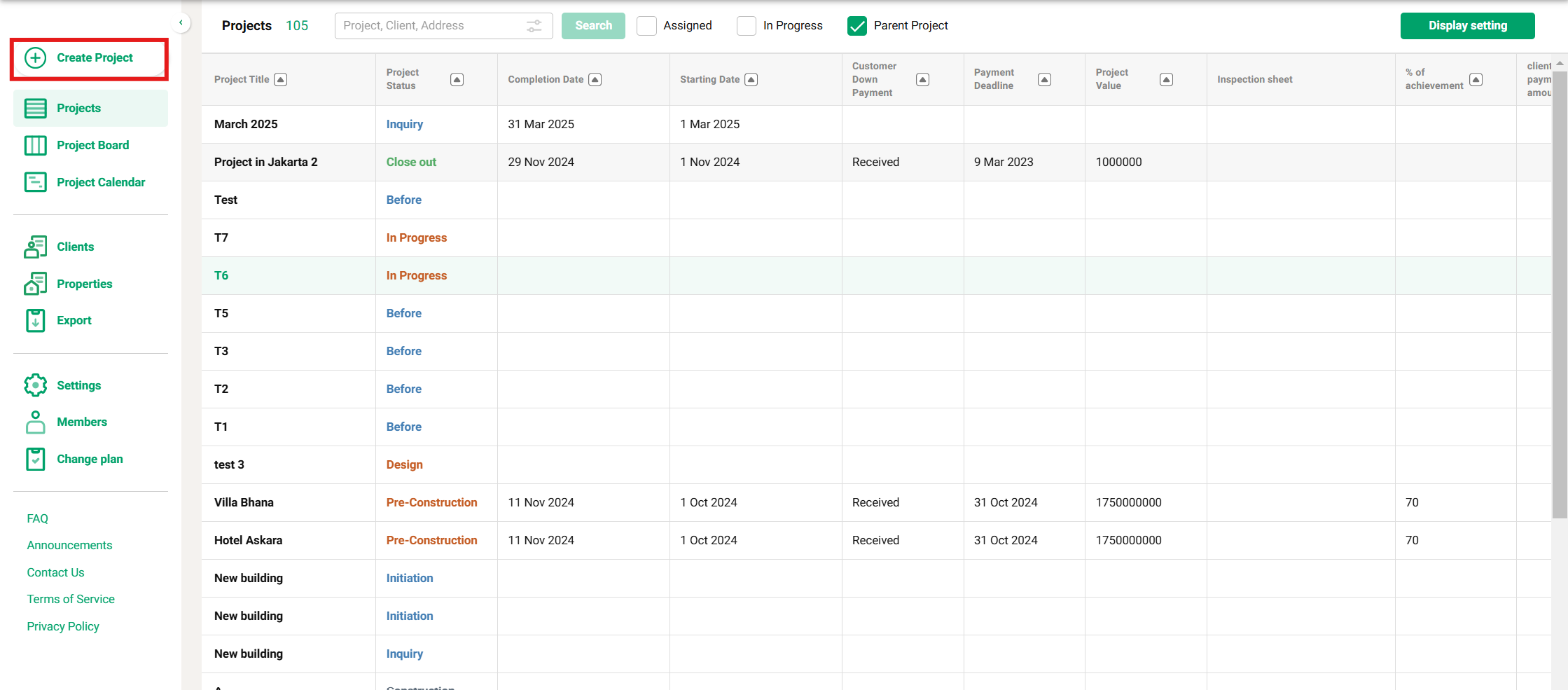Viewport: 1568px width, 690px height.
Task: Uncheck the Parent Project checkbox
Action: [857, 26]
